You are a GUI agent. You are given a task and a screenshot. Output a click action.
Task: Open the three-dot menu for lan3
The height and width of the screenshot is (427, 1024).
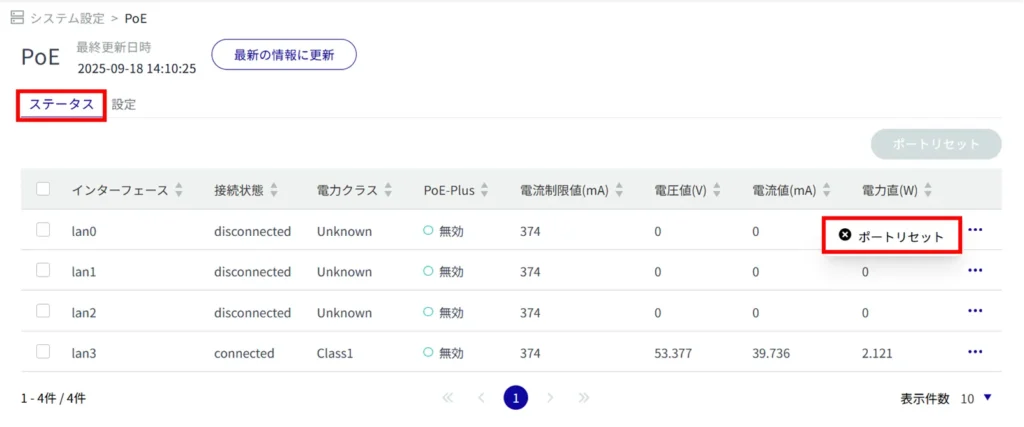tap(975, 351)
